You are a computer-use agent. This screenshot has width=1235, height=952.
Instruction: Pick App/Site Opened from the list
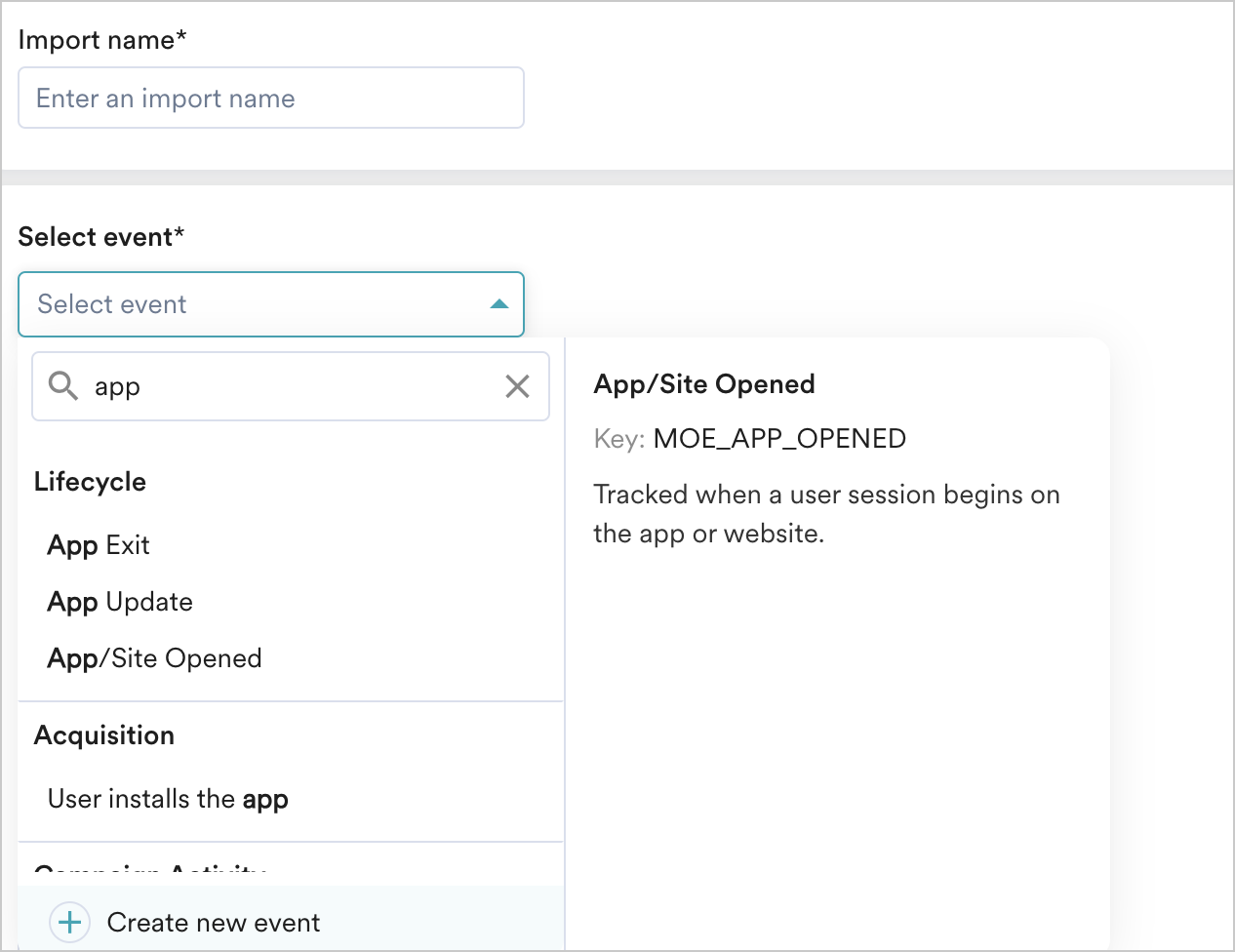click(154, 658)
